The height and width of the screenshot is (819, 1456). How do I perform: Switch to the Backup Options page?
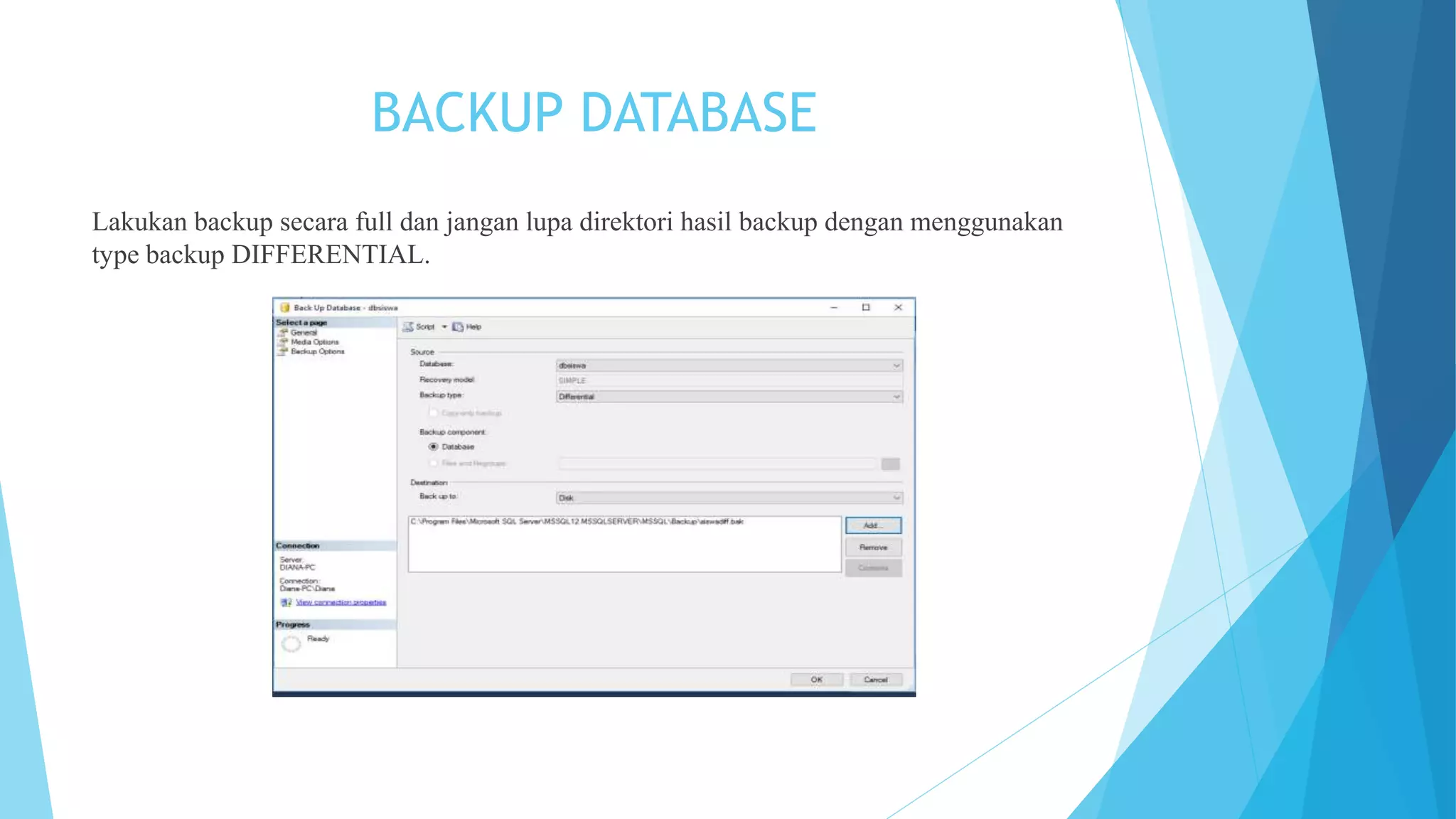point(317,351)
